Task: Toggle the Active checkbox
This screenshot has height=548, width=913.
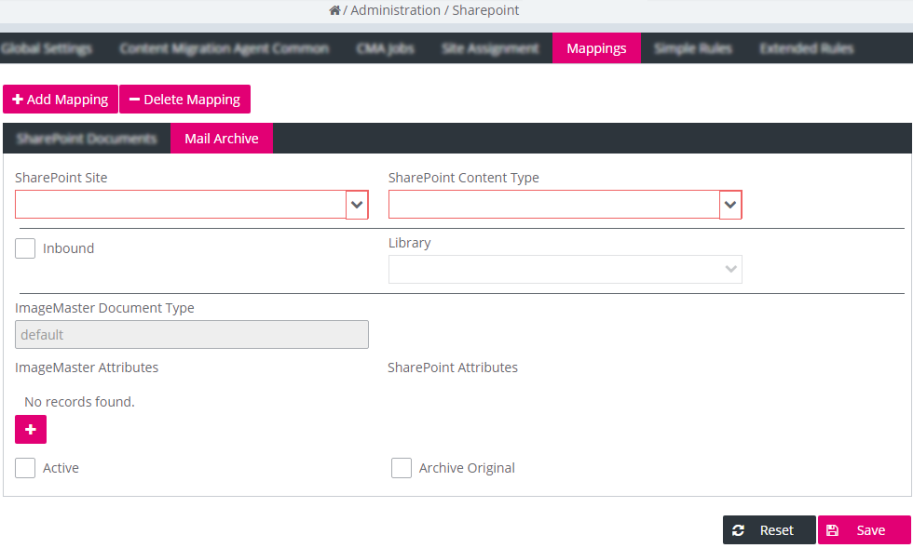Action: coord(25,468)
